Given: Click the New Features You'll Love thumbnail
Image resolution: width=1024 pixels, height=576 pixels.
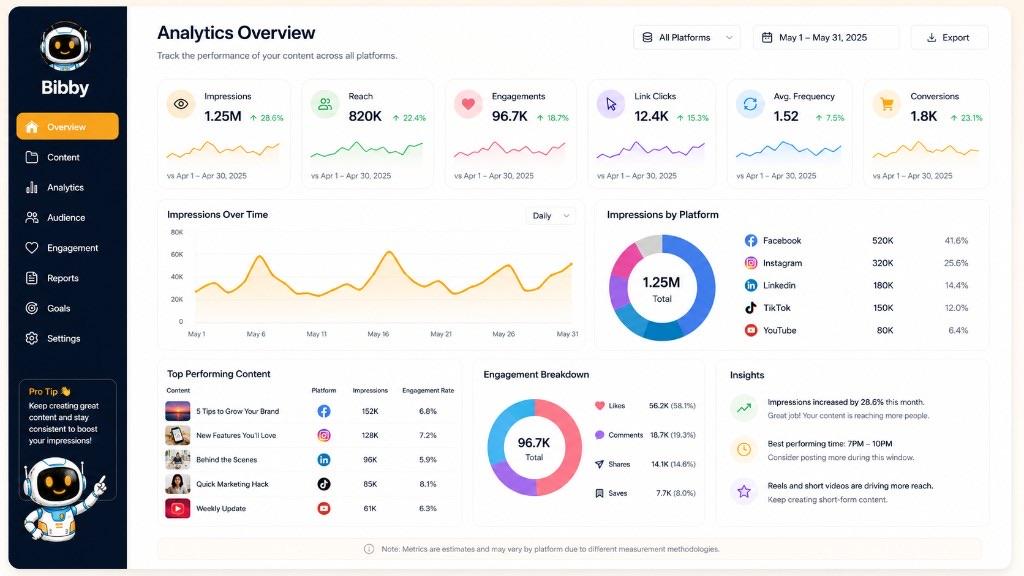Looking at the screenshot, I should (178, 435).
